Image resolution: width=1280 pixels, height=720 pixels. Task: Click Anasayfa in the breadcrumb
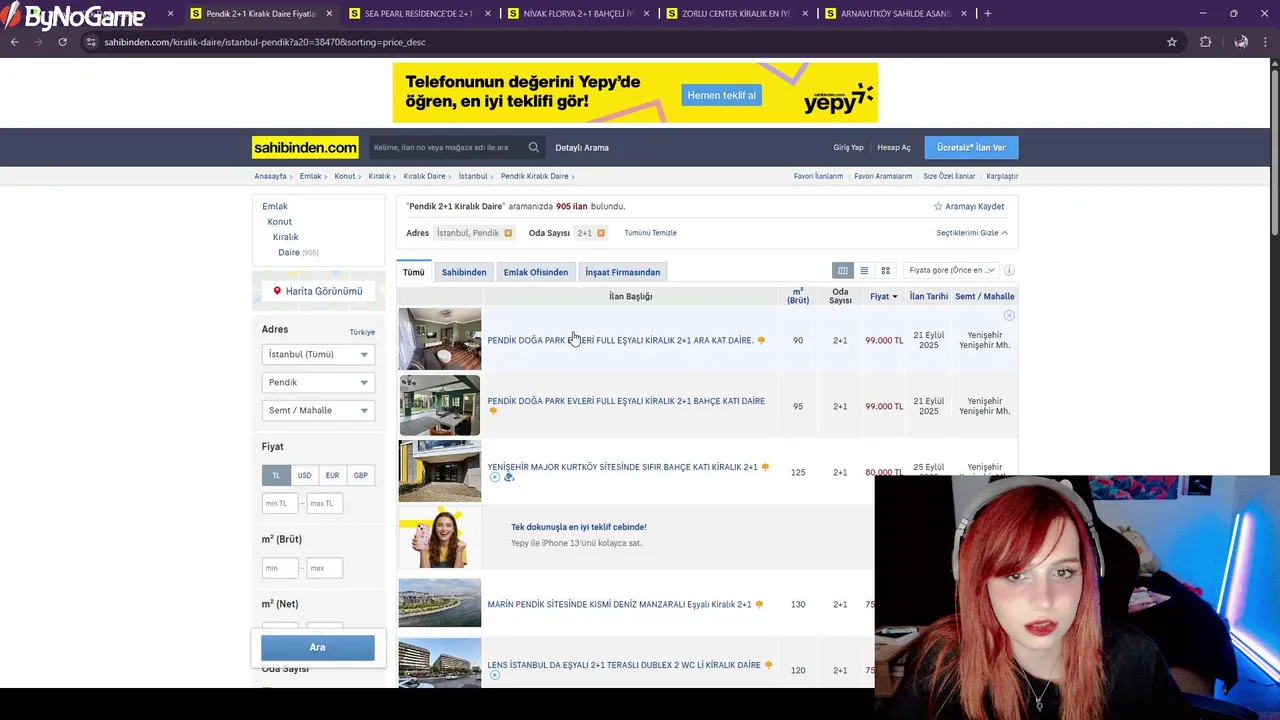click(x=270, y=176)
